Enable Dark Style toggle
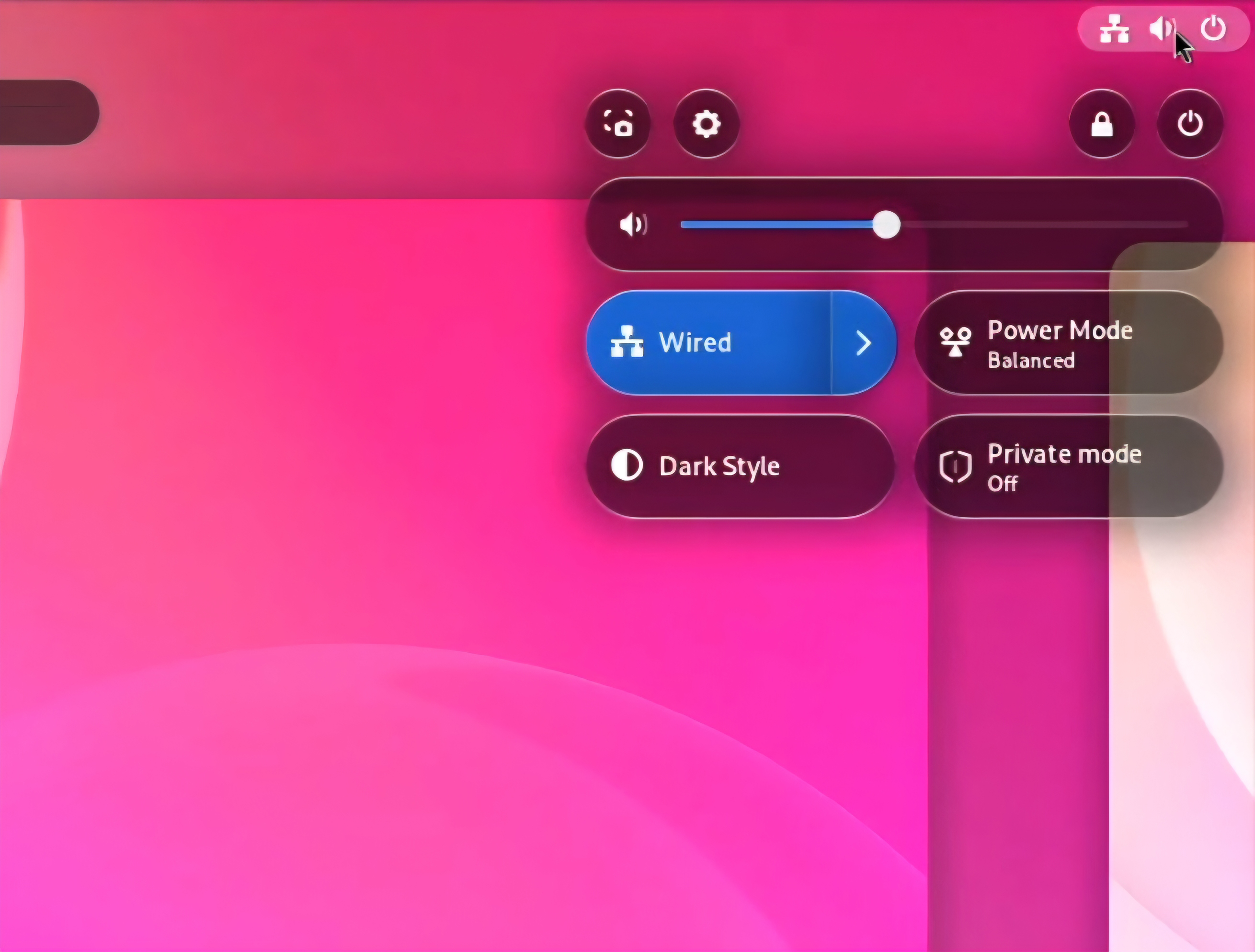 click(x=741, y=466)
